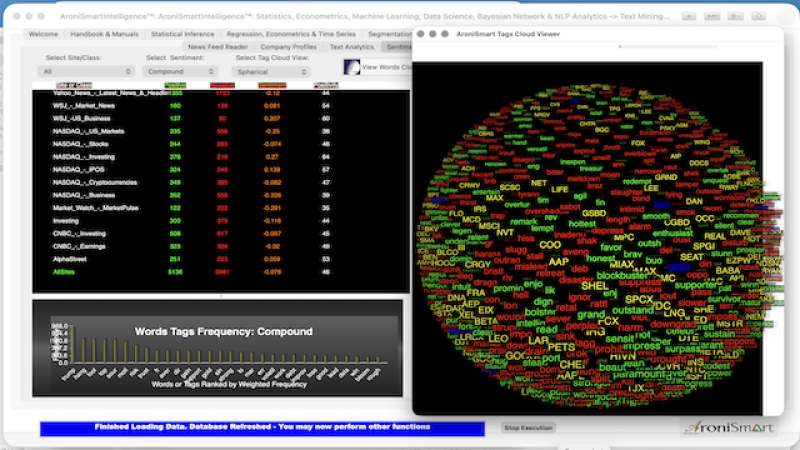Click the BABA tag in the cloud
The height and width of the screenshot is (450, 800).
(x=728, y=270)
